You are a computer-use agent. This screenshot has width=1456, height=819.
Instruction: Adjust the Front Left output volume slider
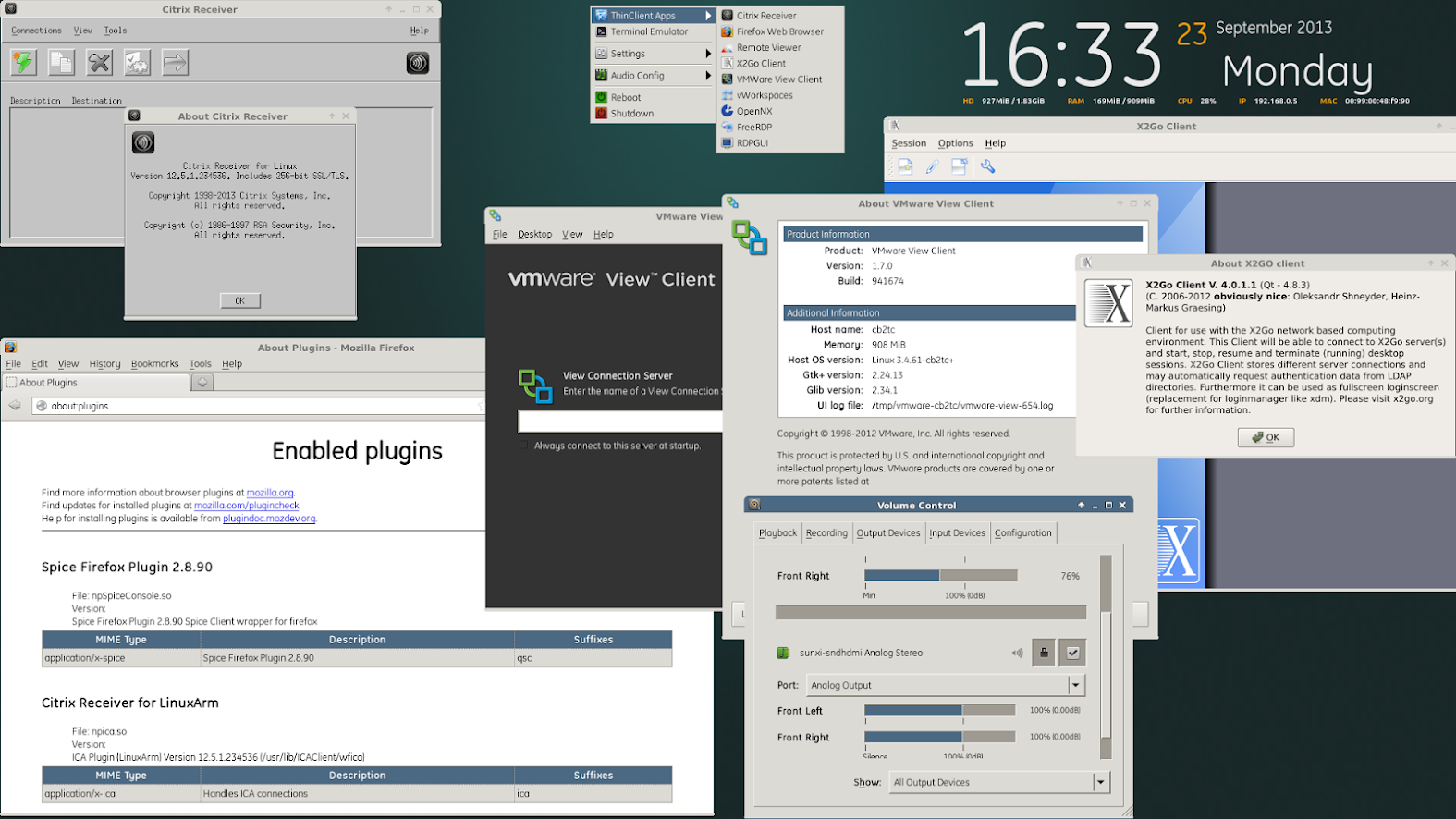click(940, 710)
